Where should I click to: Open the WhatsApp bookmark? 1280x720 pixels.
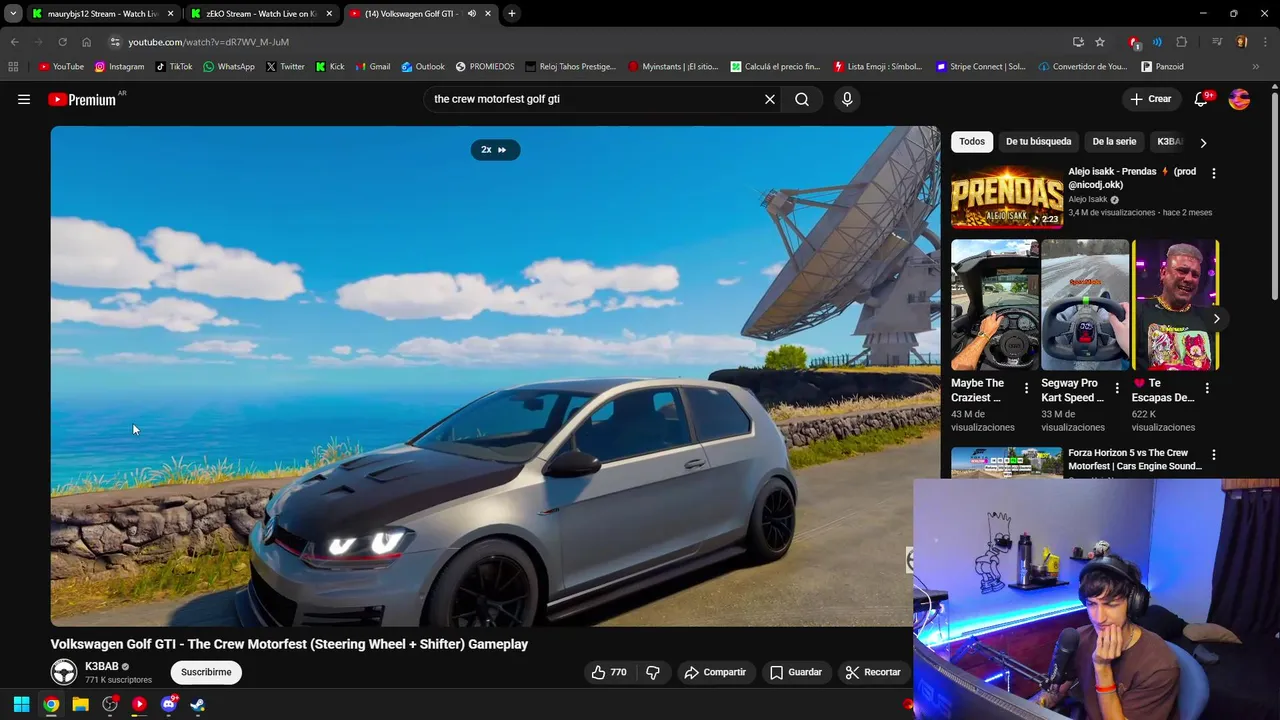[229, 67]
